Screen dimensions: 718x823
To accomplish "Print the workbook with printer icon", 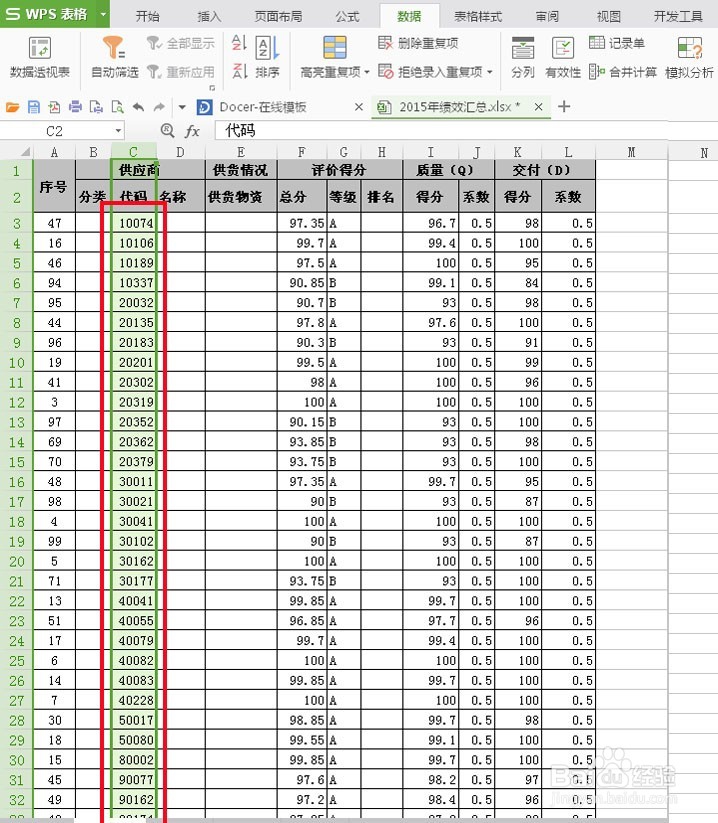I will point(76,107).
